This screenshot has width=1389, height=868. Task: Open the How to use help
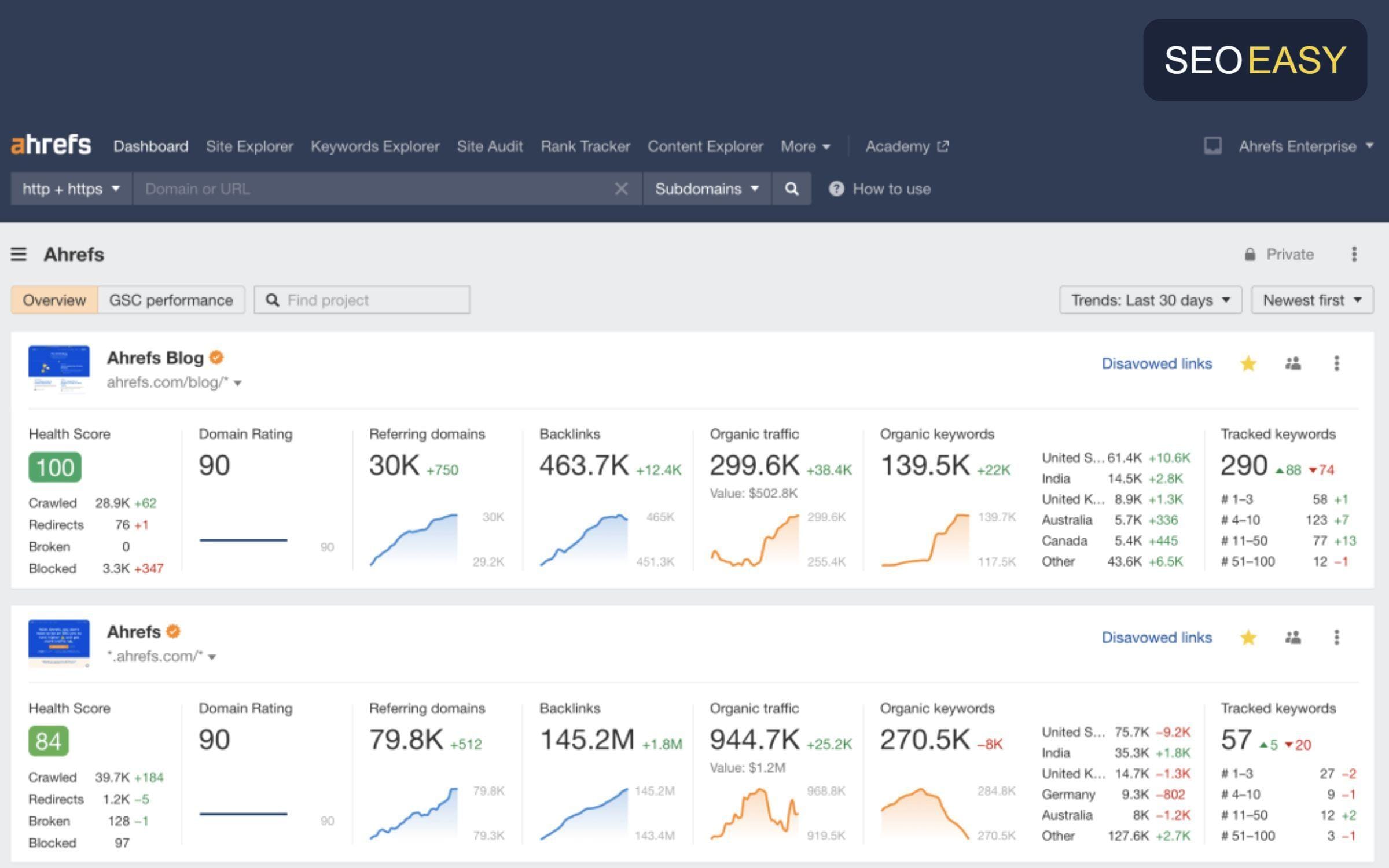coord(880,189)
